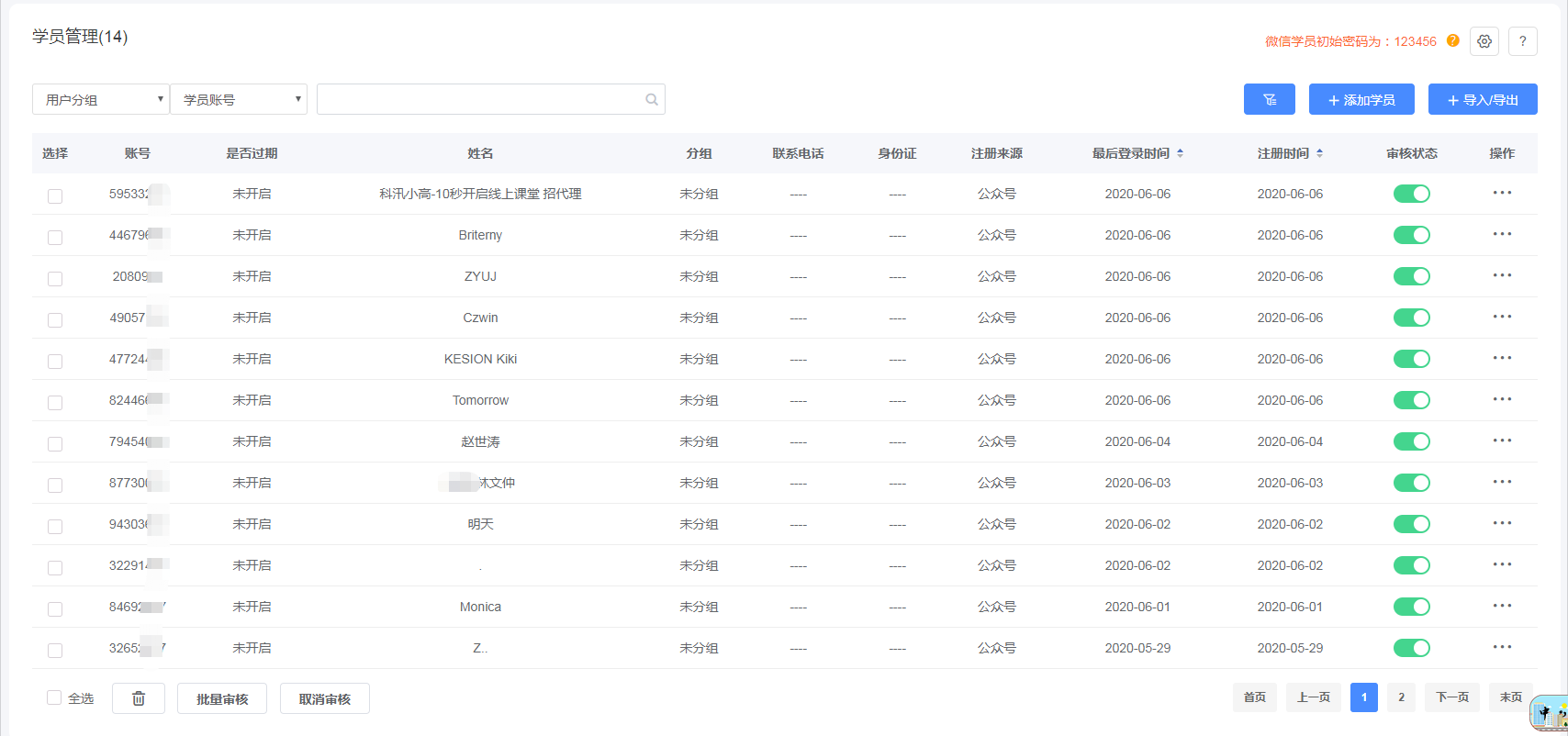The width and height of the screenshot is (1568, 736).
Task: Click the question mark help icon
Action: point(1522,41)
